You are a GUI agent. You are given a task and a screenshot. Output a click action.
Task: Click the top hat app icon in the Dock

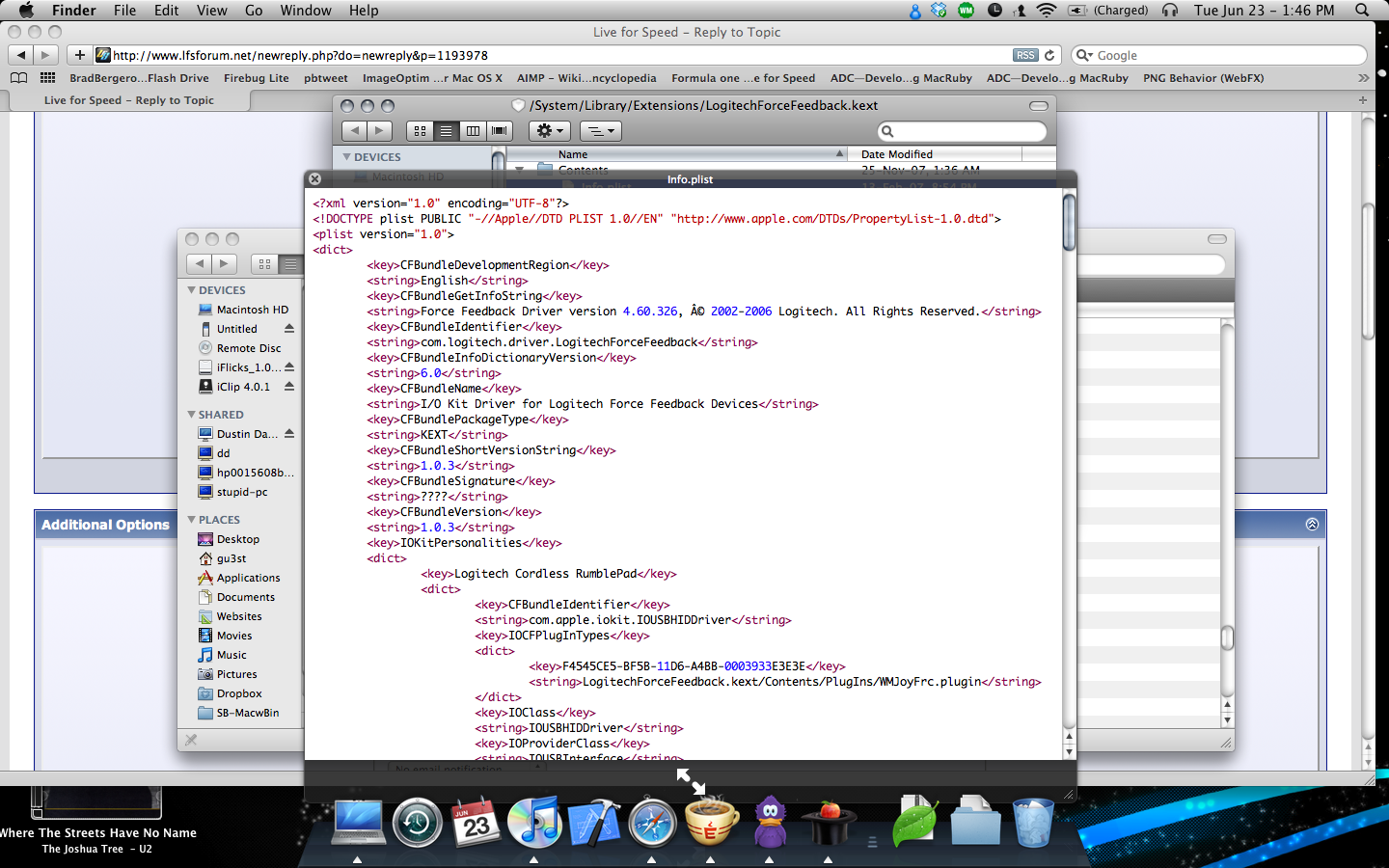pyautogui.click(x=830, y=823)
